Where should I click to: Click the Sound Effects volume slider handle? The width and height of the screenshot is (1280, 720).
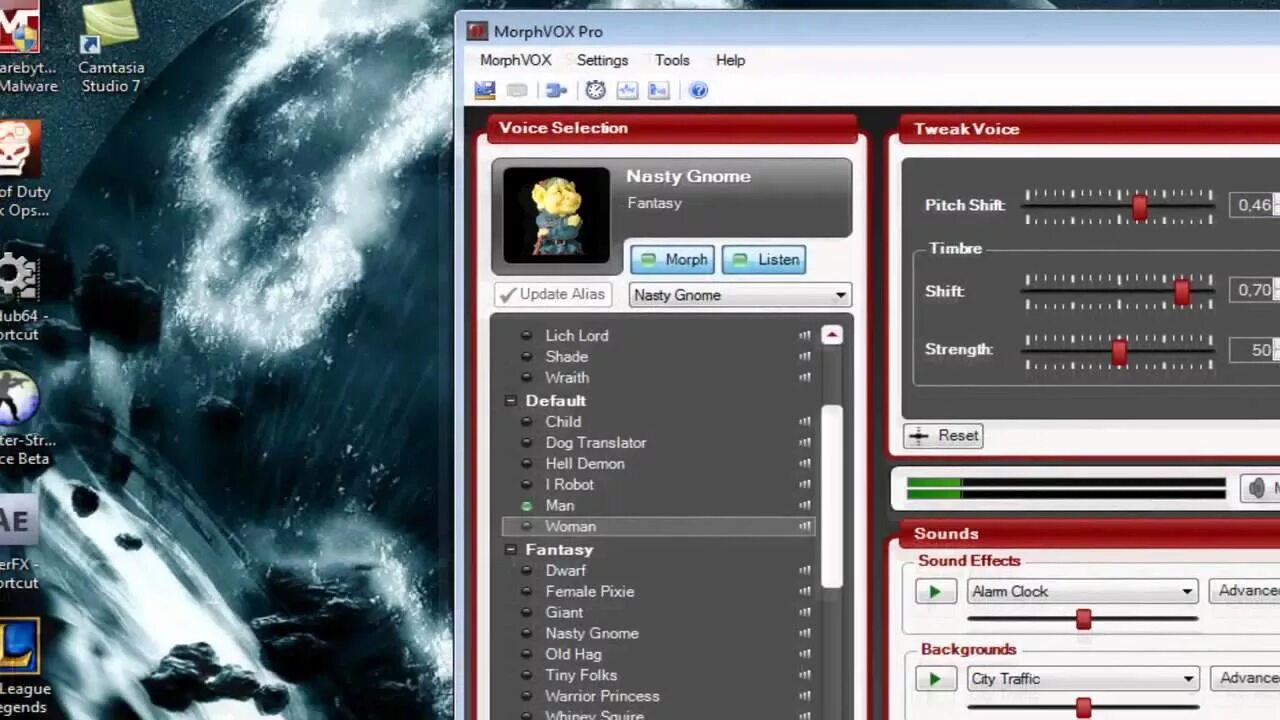click(x=1083, y=620)
